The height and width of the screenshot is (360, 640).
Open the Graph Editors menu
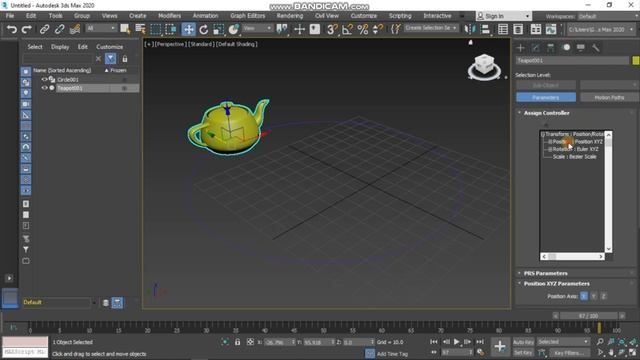247,16
